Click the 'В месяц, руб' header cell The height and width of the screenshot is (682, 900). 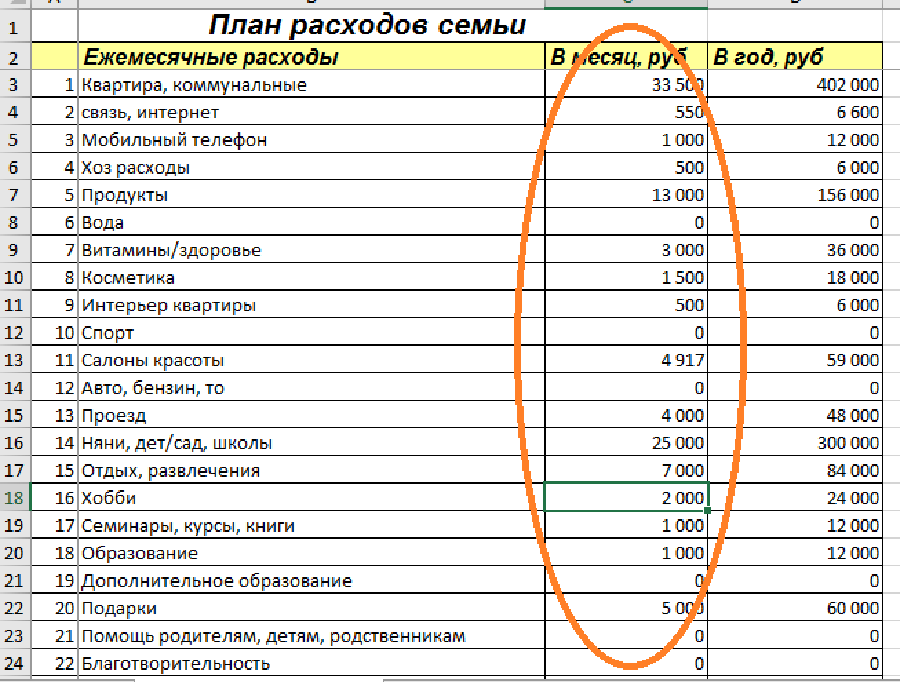point(626,57)
